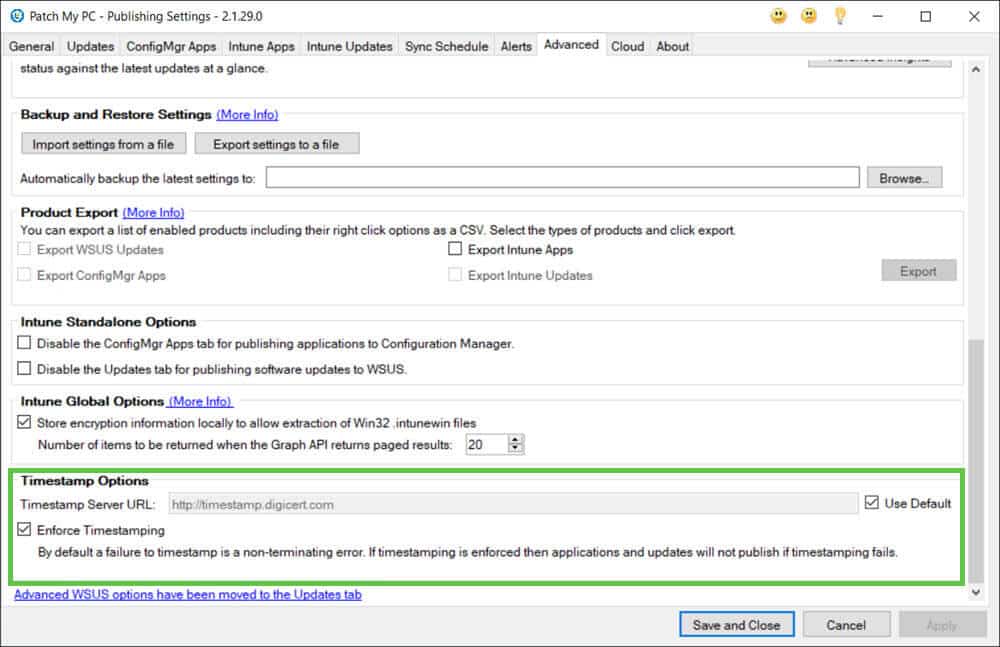Open the ConfigMgr Apps tab
This screenshot has width=1000, height=647.
pos(171,47)
